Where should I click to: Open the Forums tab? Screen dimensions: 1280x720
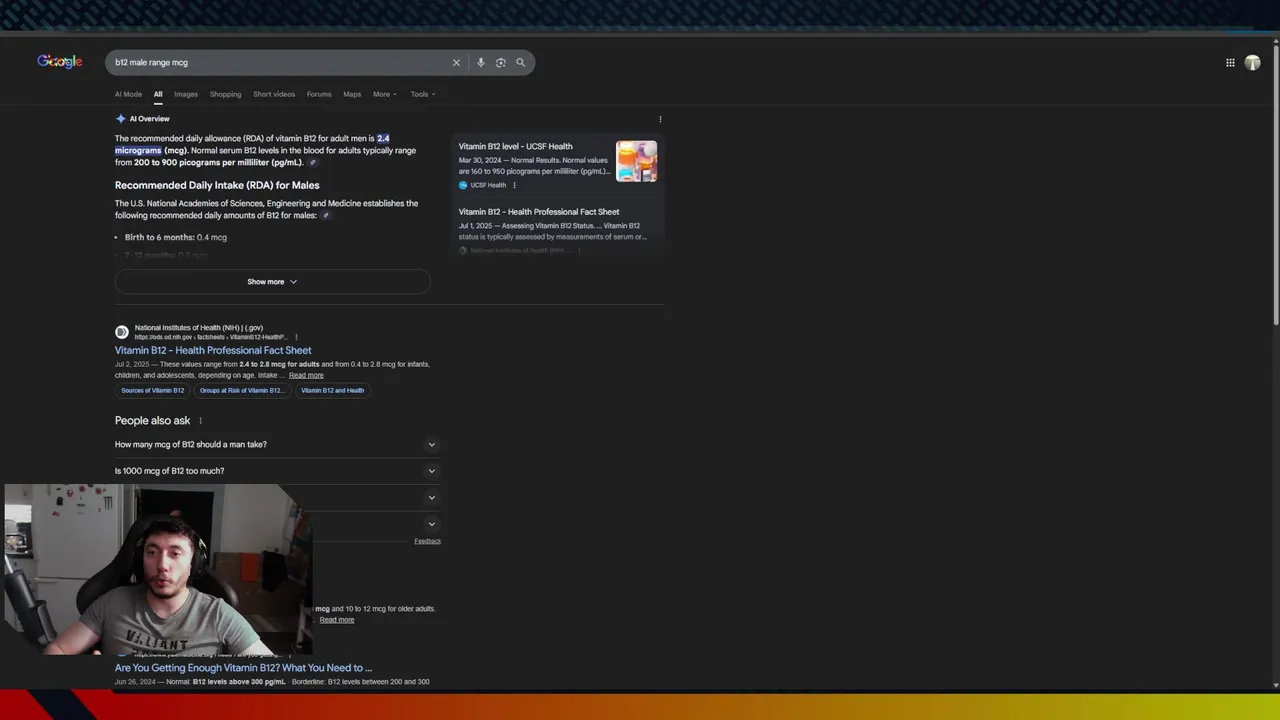click(x=319, y=94)
